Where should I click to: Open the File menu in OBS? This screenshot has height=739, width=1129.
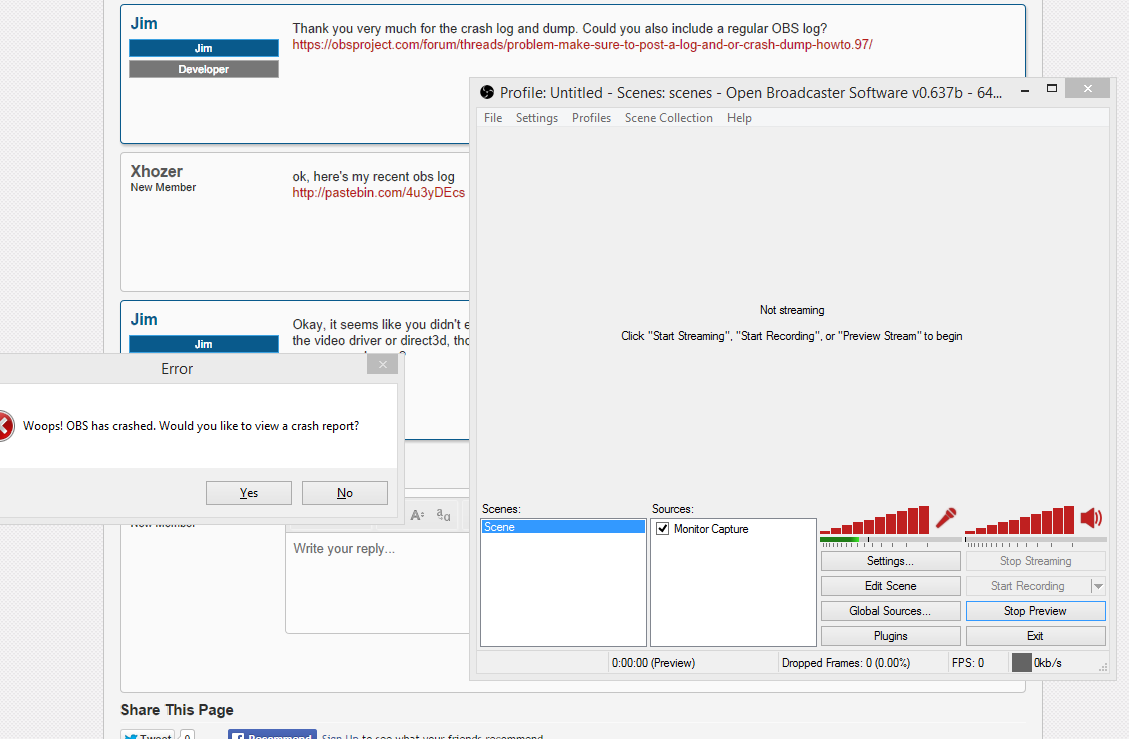(x=493, y=117)
